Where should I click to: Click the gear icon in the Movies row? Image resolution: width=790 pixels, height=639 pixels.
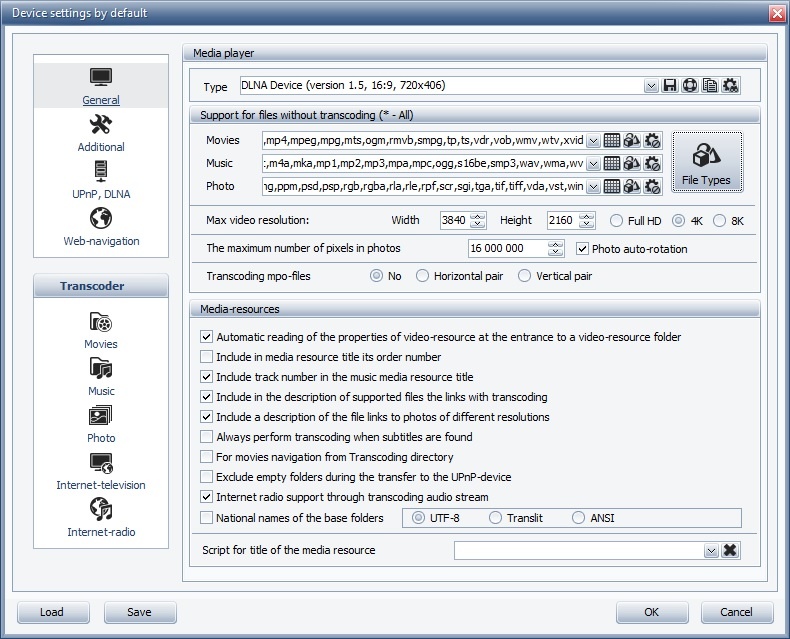tap(652, 140)
